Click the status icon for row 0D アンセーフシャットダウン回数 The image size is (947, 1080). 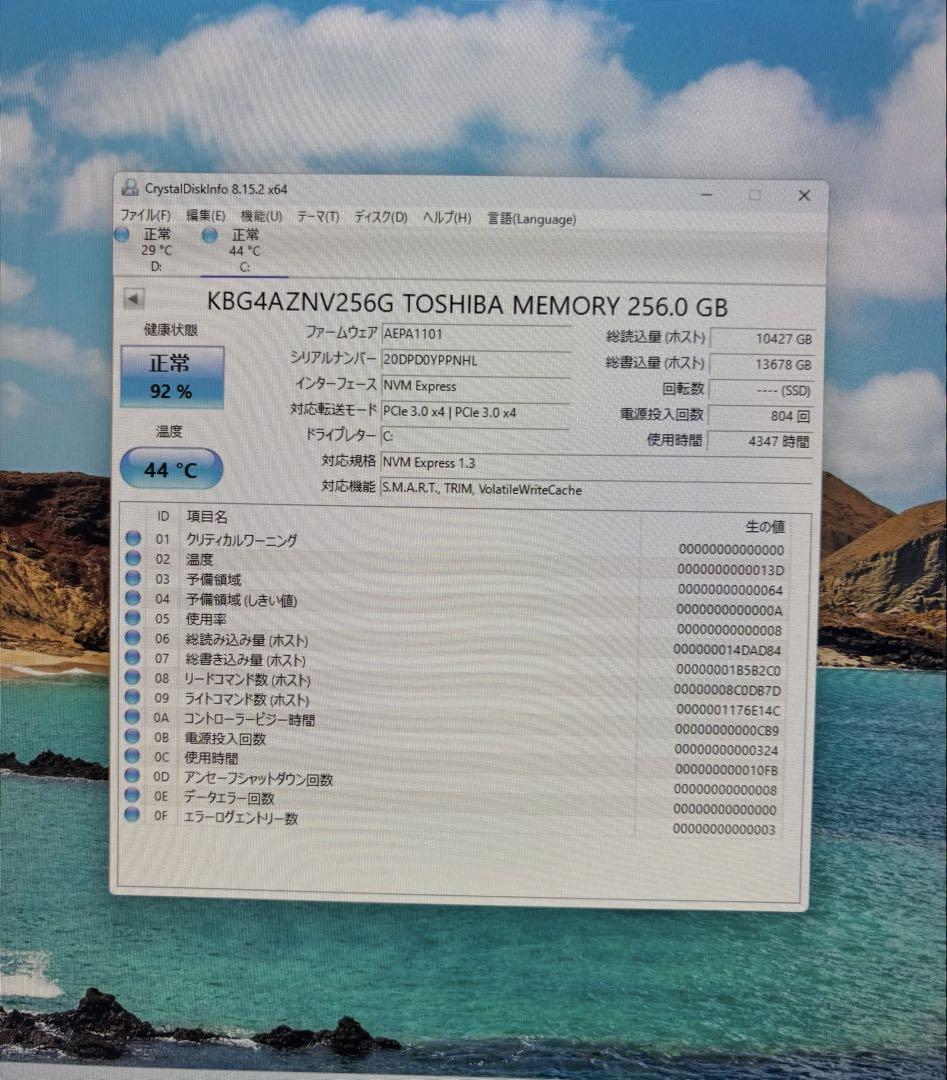pos(132,776)
